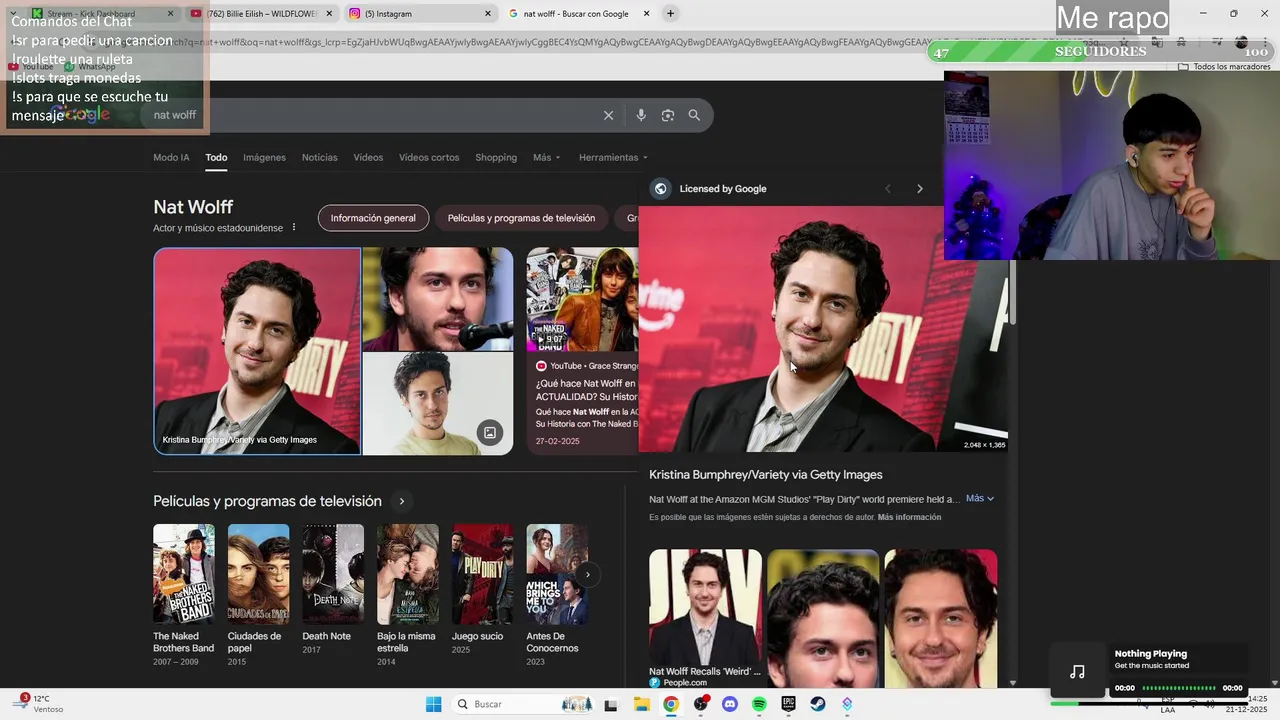The image size is (1280, 720).
Task: Expand Películas y programas de televisión section
Action: [402, 501]
